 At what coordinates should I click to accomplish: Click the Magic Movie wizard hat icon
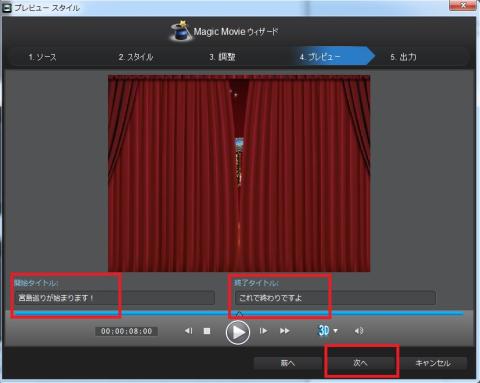[180, 31]
